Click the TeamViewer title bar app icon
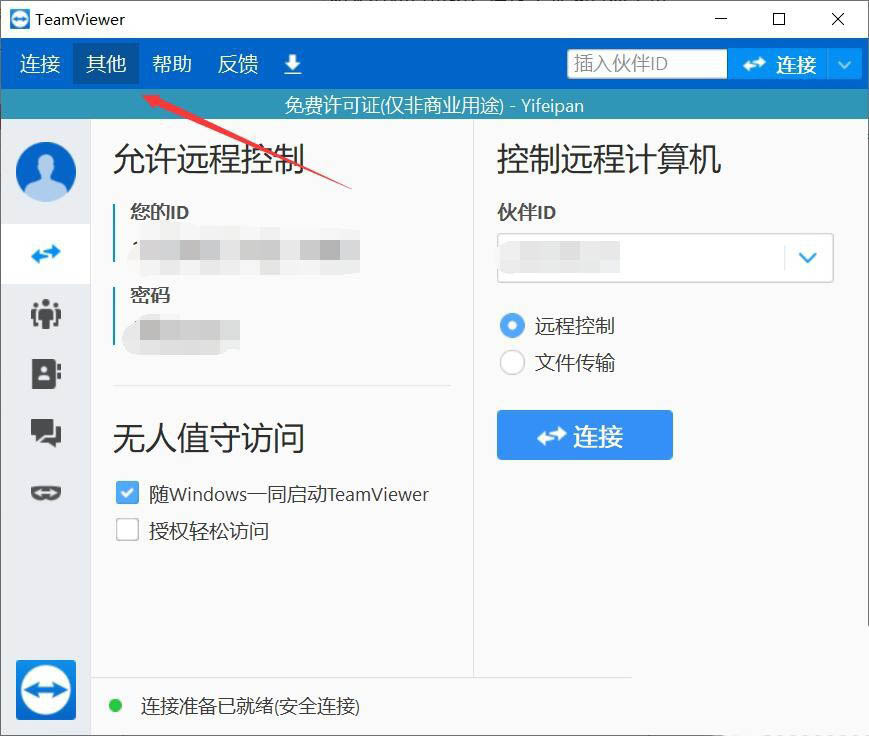The height and width of the screenshot is (736, 869). 20,19
